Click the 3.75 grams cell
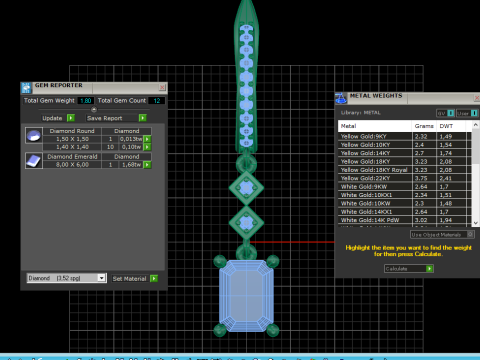The width and height of the screenshot is (480, 360). [424, 178]
